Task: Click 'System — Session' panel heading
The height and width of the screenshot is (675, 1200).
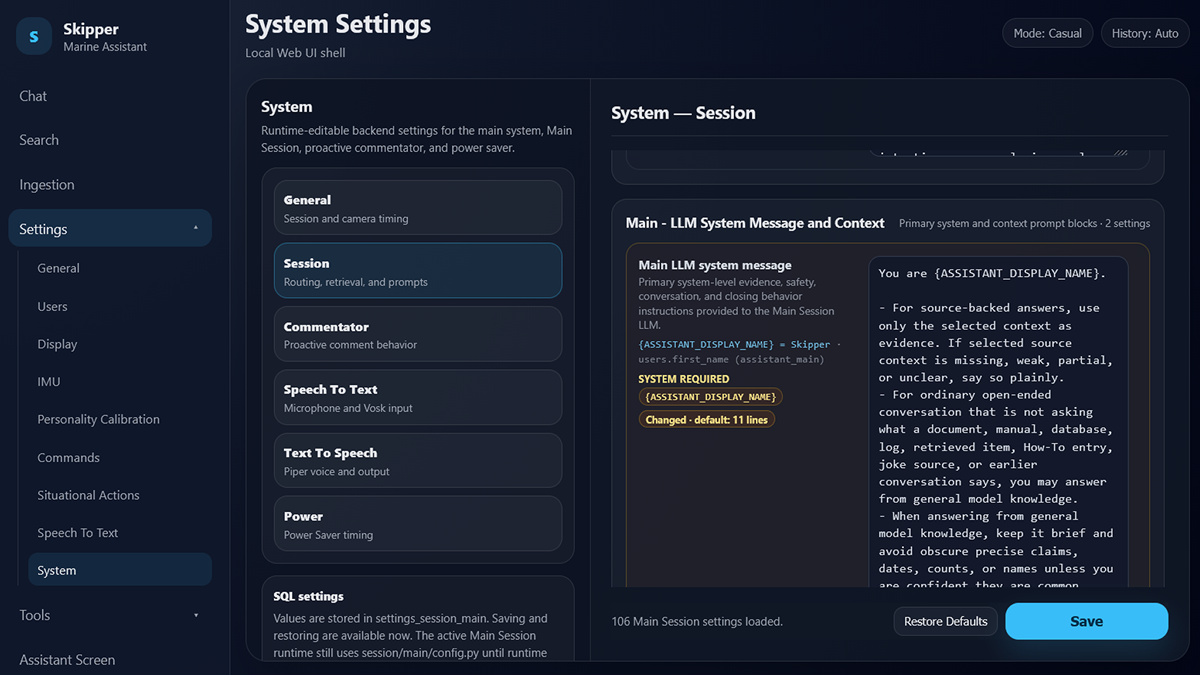Action: [x=684, y=113]
